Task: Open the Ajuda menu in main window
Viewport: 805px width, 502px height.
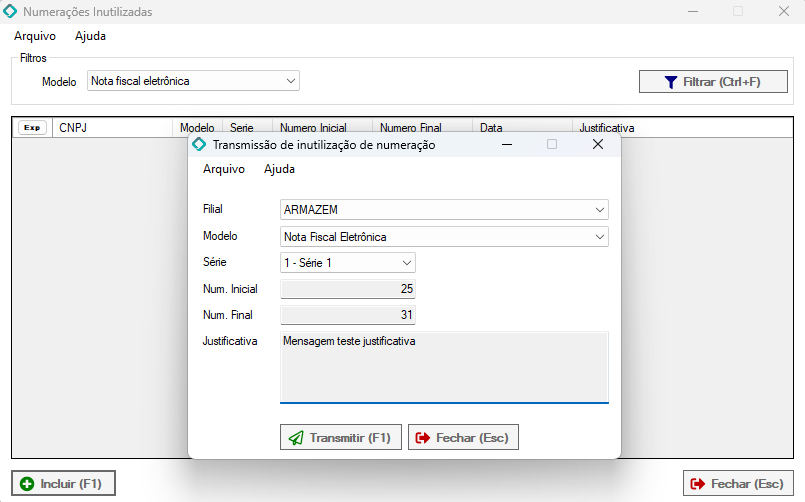Action: tap(90, 36)
